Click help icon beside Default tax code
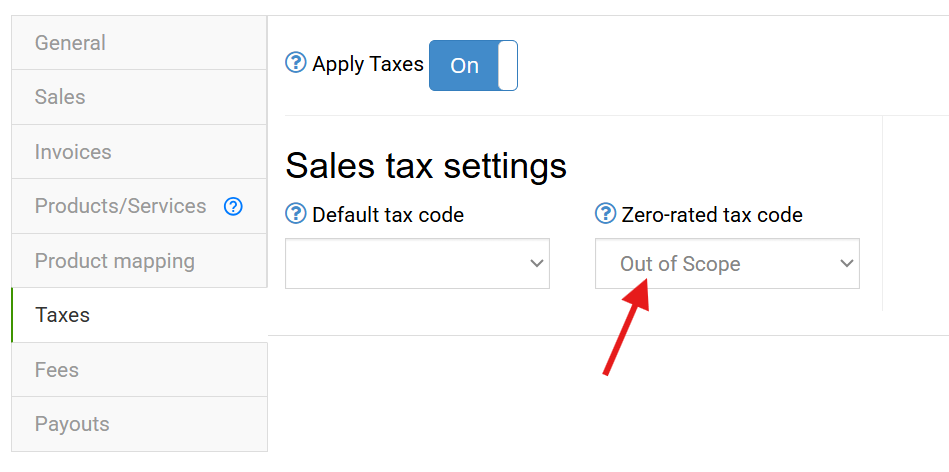The height and width of the screenshot is (472, 949). [x=295, y=214]
